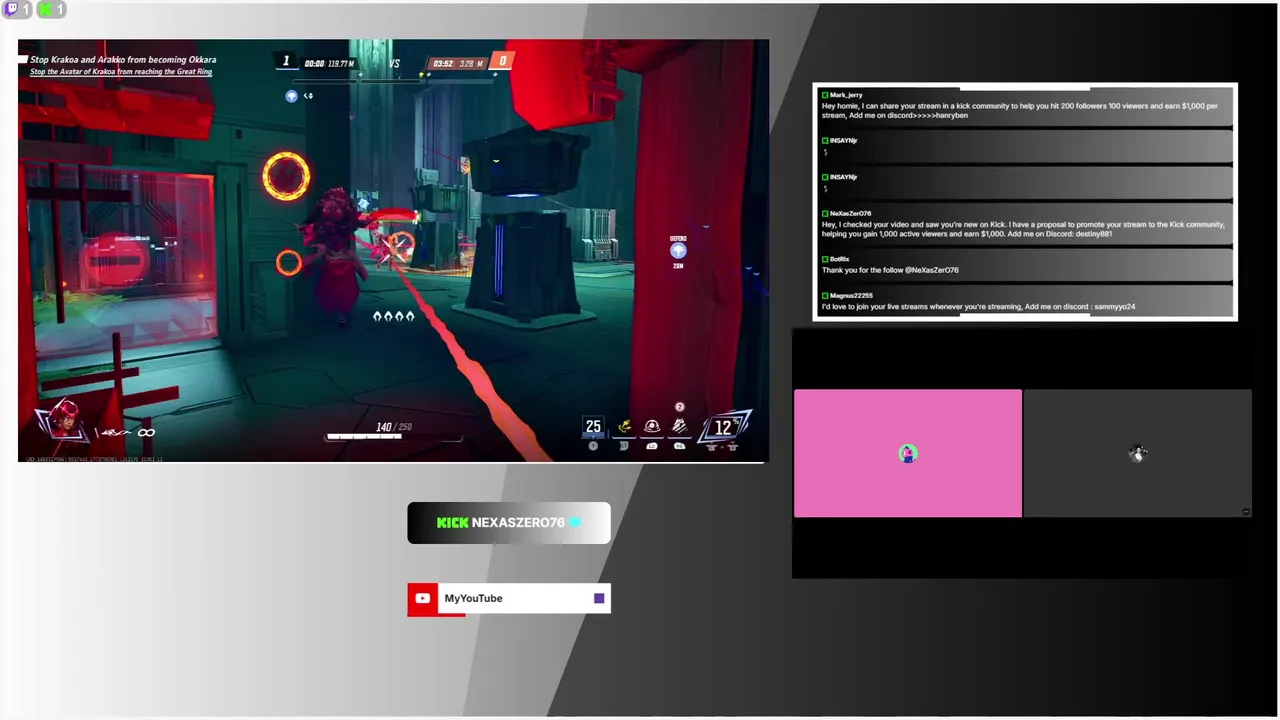1280x720 pixels.
Task: Click the ultimate charge 12% indicator
Action: click(723, 427)
